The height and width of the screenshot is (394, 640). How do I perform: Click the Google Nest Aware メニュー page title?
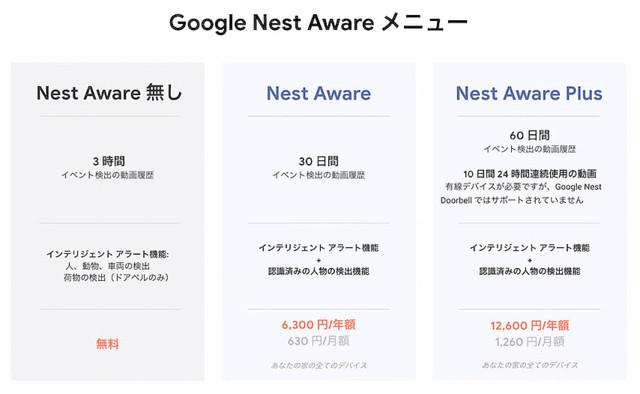[318, 23]
